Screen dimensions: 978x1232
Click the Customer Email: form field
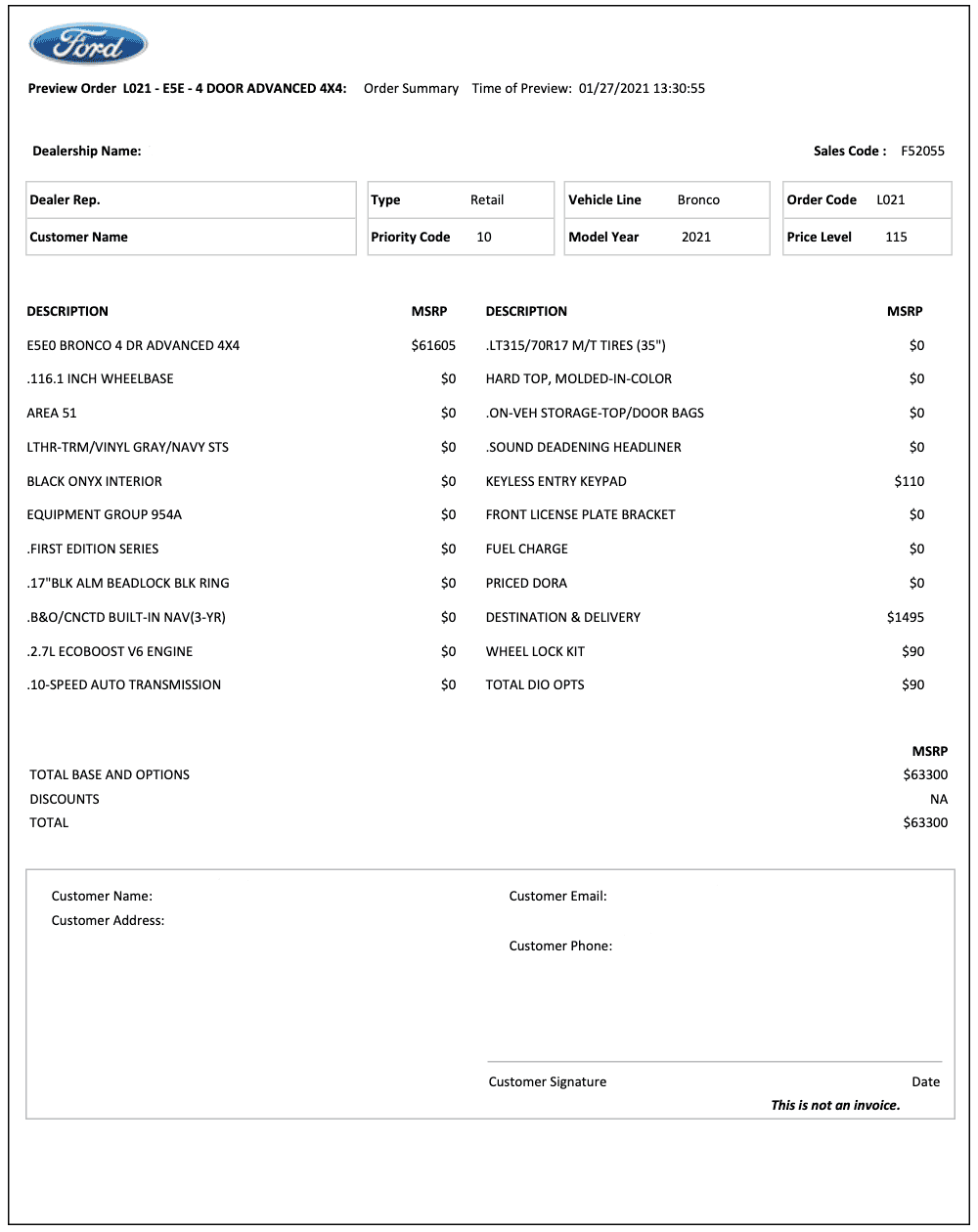coord(558,896)
